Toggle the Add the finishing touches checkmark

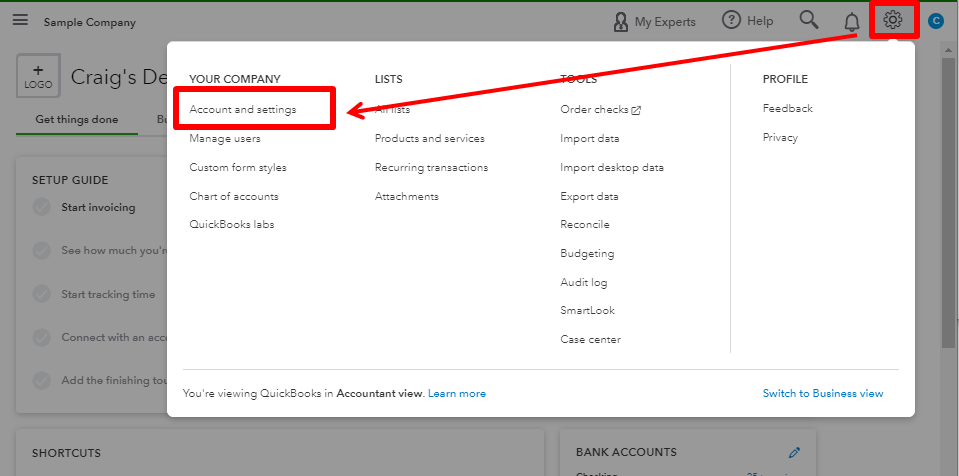point(42,381)
